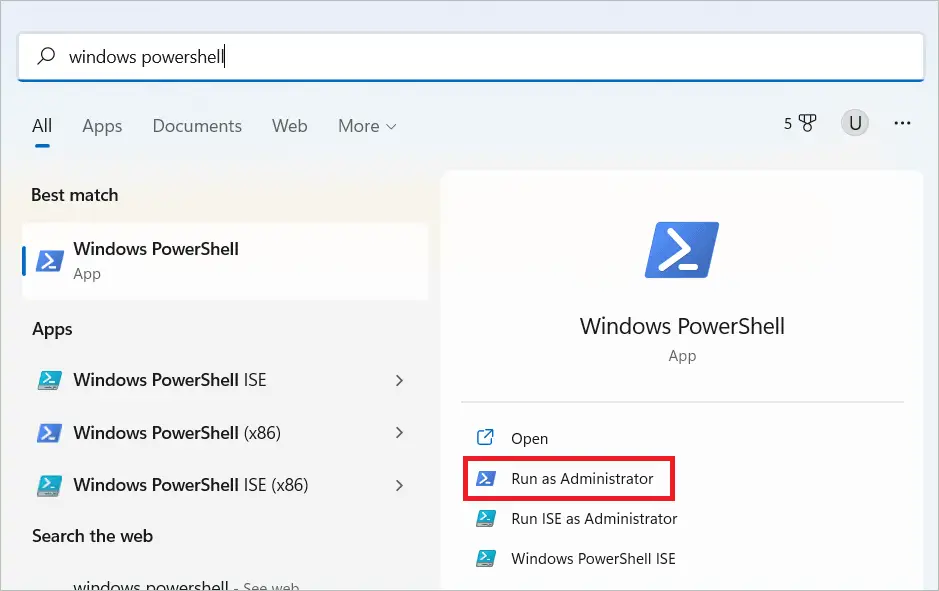Click the Windows PowerShell ISE (x86) icon
The width and height of the screenshot is (939, 591).
point(50,485)
